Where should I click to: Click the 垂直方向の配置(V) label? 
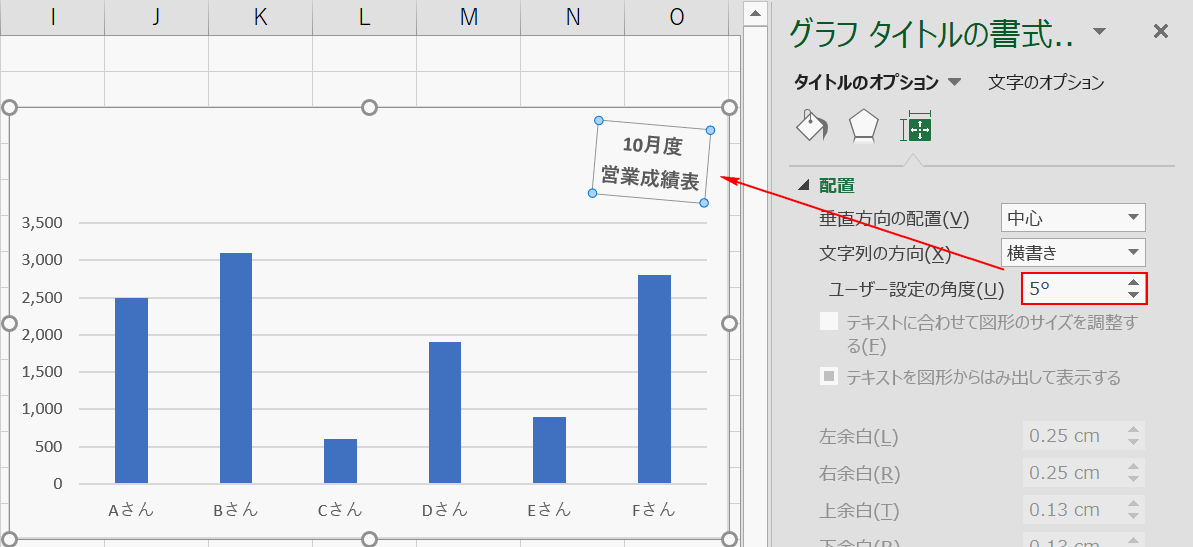[894, 219]
